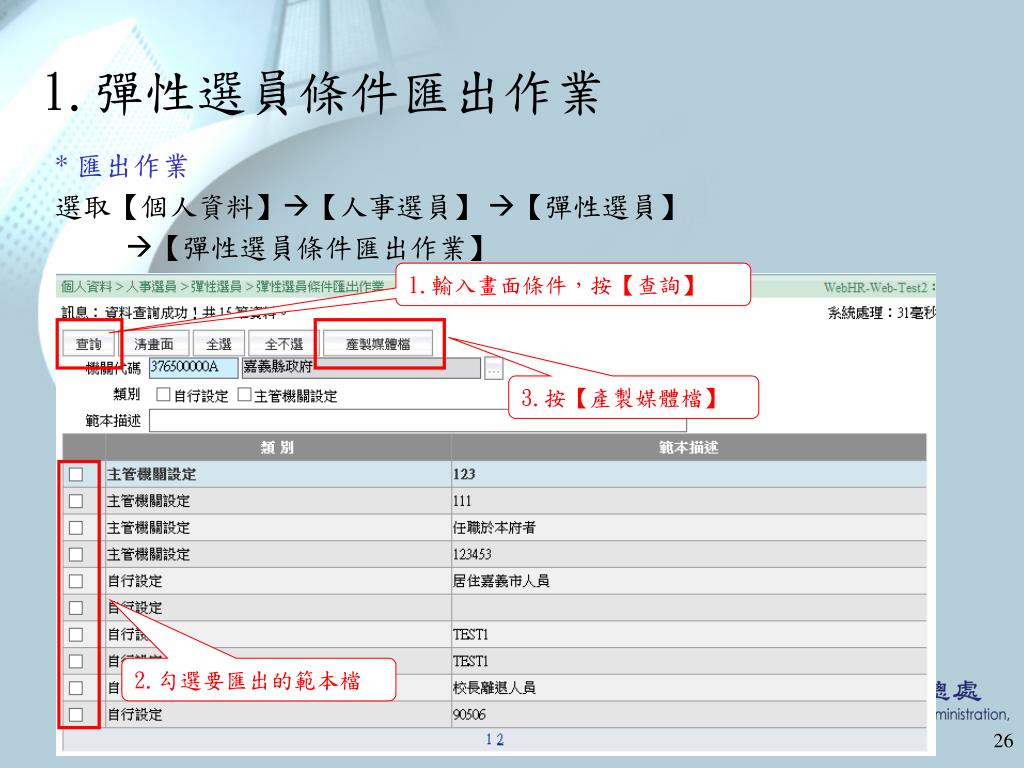Select the cell text 123453

pyautogui.click(x=472, y=554)
